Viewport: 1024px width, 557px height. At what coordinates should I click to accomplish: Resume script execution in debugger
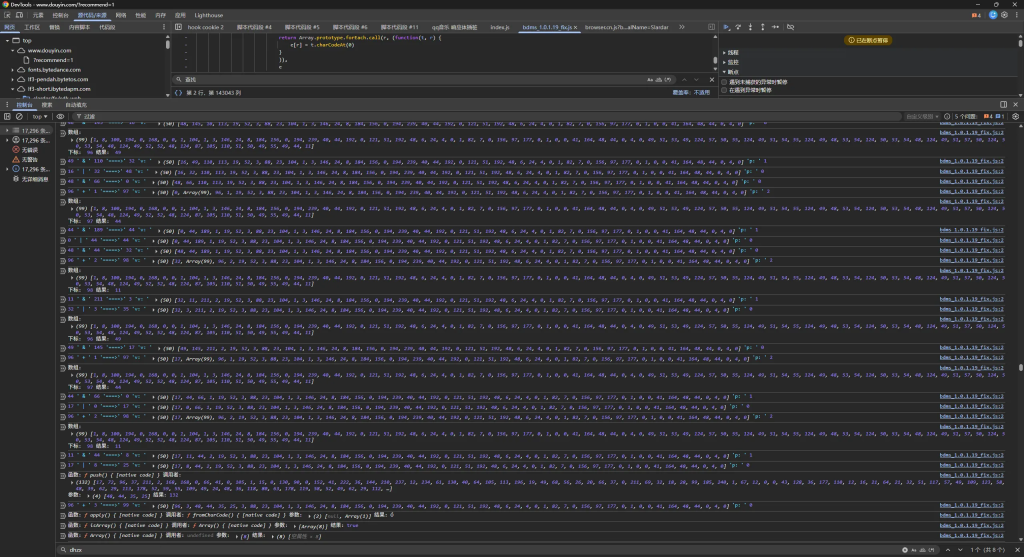(x=725, y=28)
